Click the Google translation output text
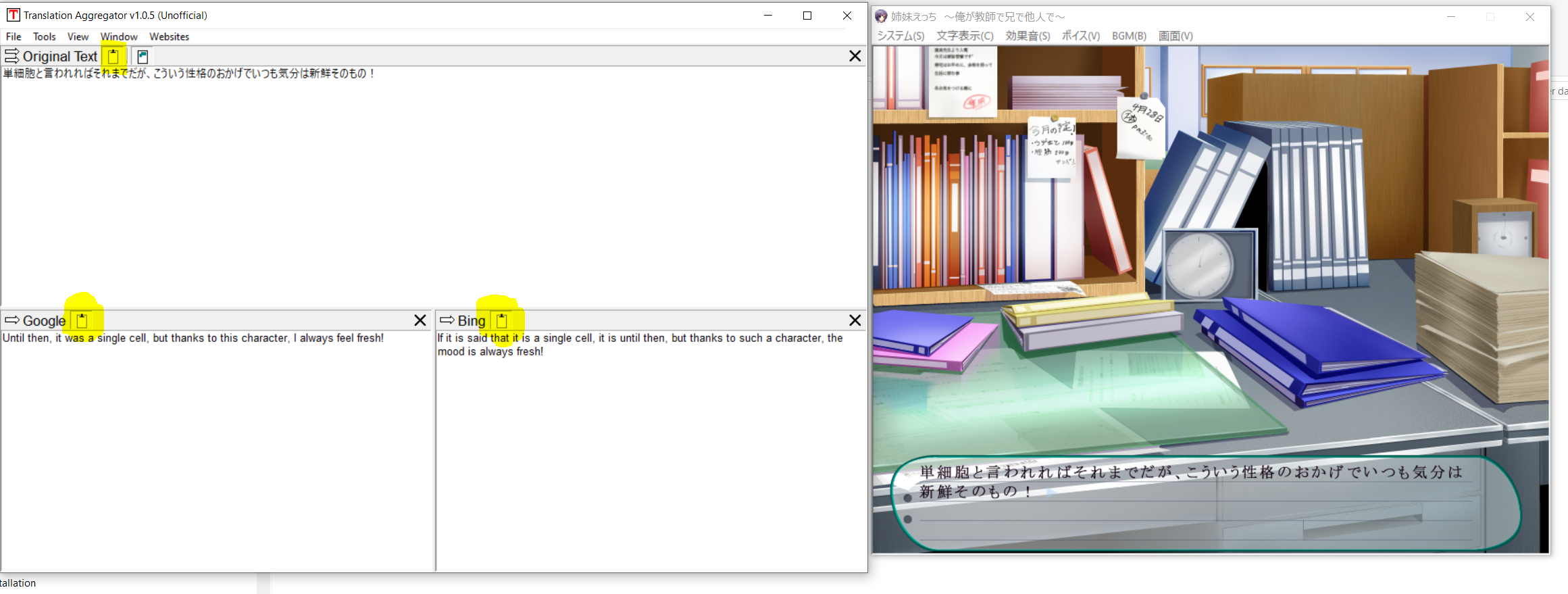Image resolution: width=1568 pixels, height=594 pixels. coord(193,338)
